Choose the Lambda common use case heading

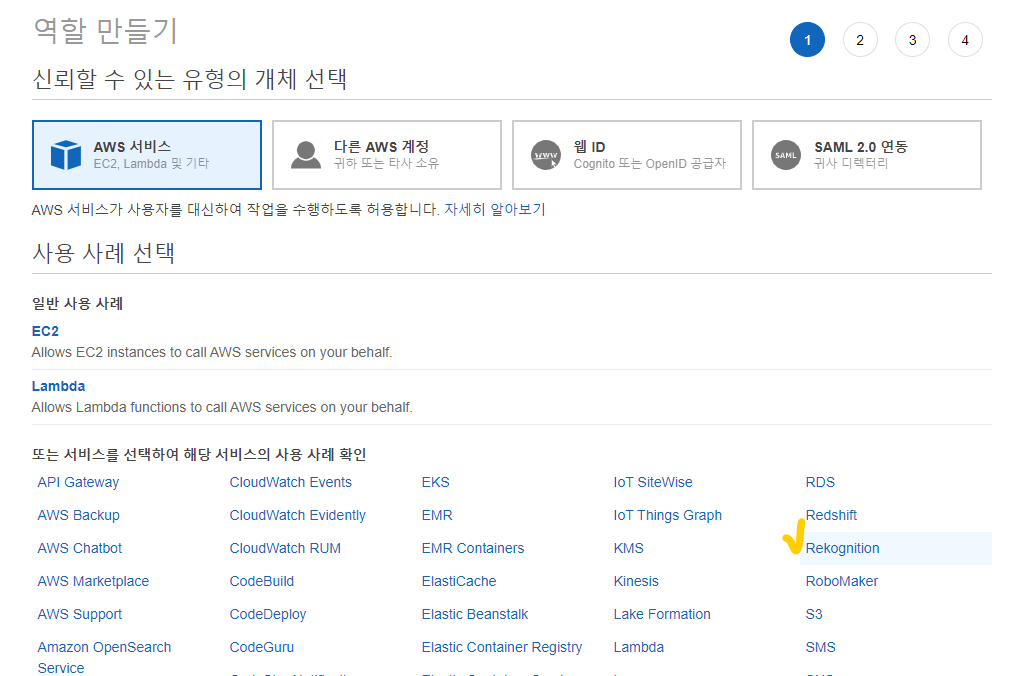click(59, 386)
